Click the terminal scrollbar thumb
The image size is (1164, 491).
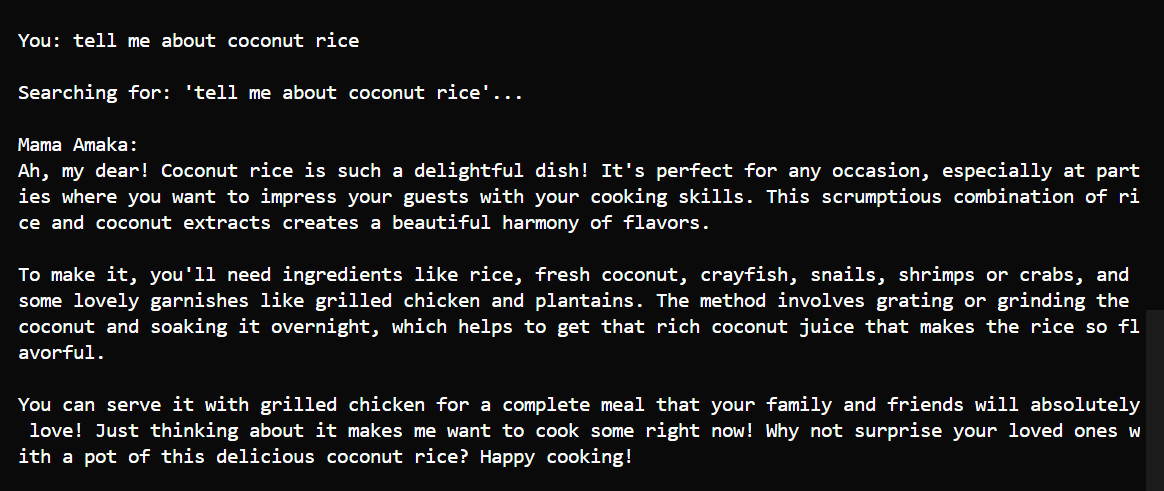point(1155,400)
